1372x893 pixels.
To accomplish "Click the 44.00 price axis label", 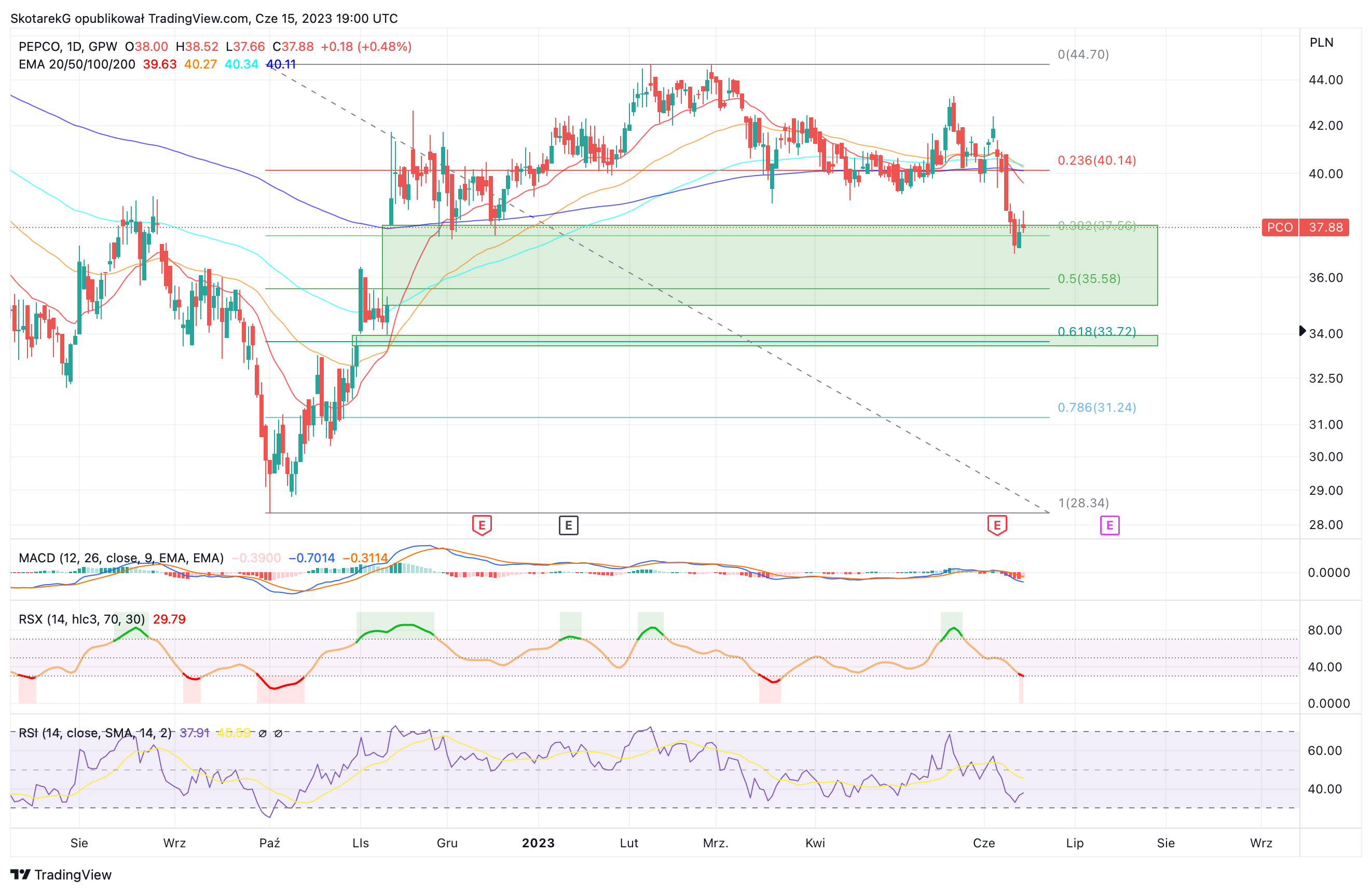I will (x=1326, y=79).
